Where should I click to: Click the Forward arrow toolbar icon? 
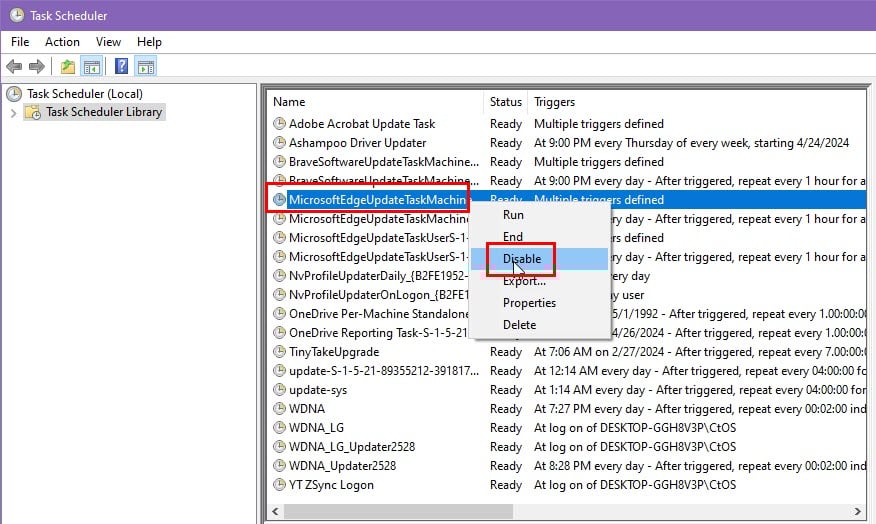point(36,67)
